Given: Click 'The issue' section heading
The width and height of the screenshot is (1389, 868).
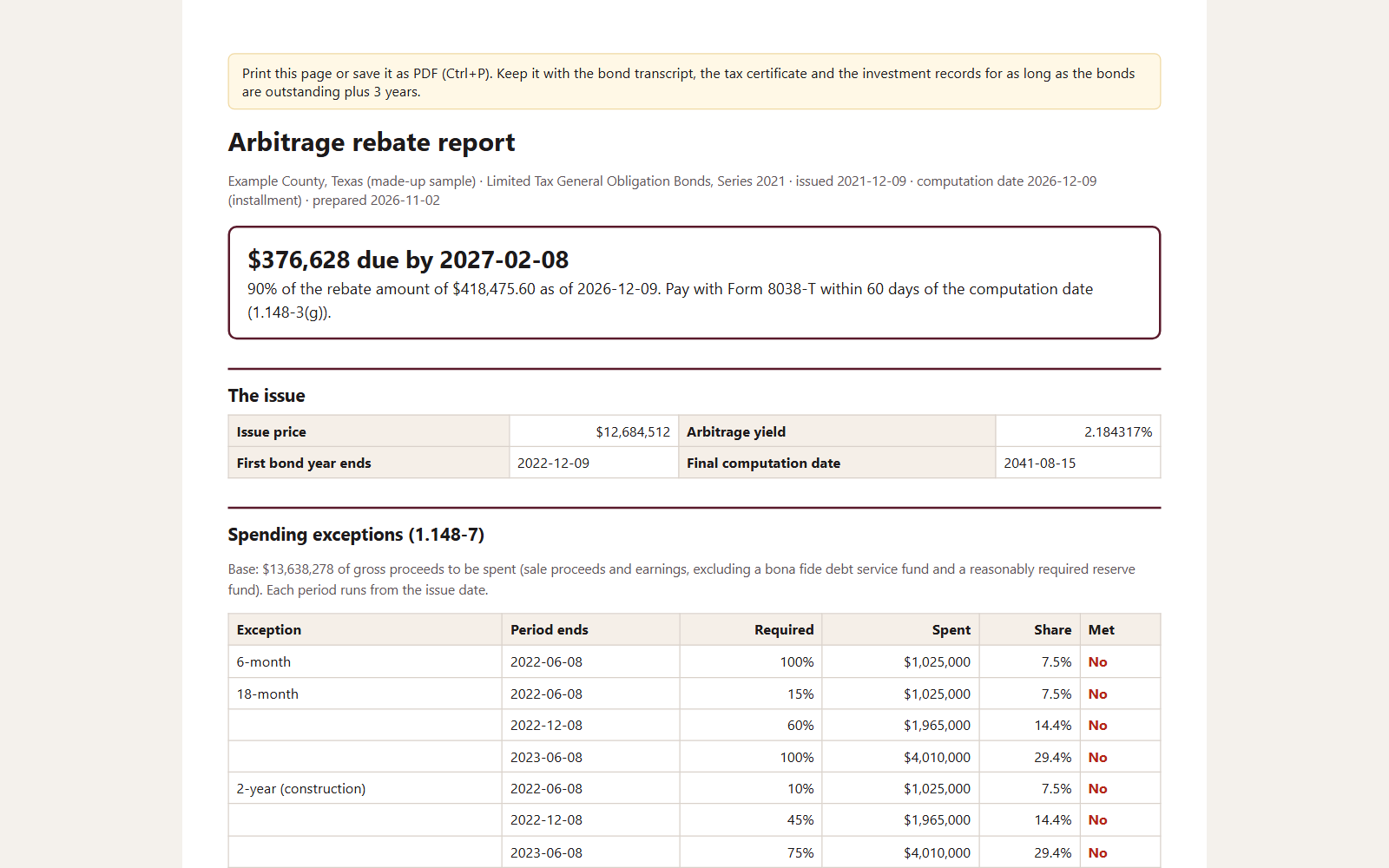Looking at the screenshot, I should pyautogui.click(x=267, y=396).
